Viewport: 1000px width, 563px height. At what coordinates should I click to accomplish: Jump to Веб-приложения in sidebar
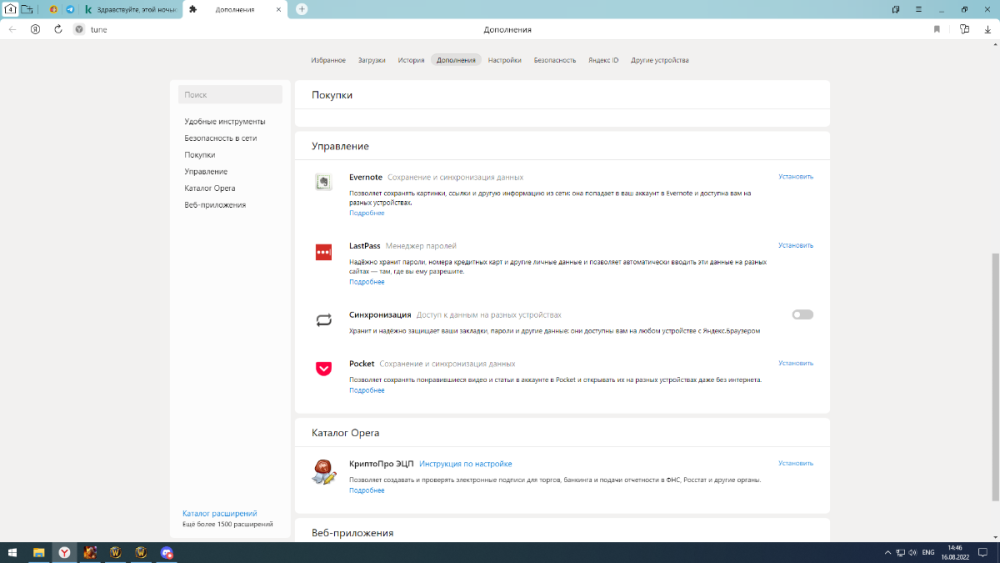pos(215,205)
